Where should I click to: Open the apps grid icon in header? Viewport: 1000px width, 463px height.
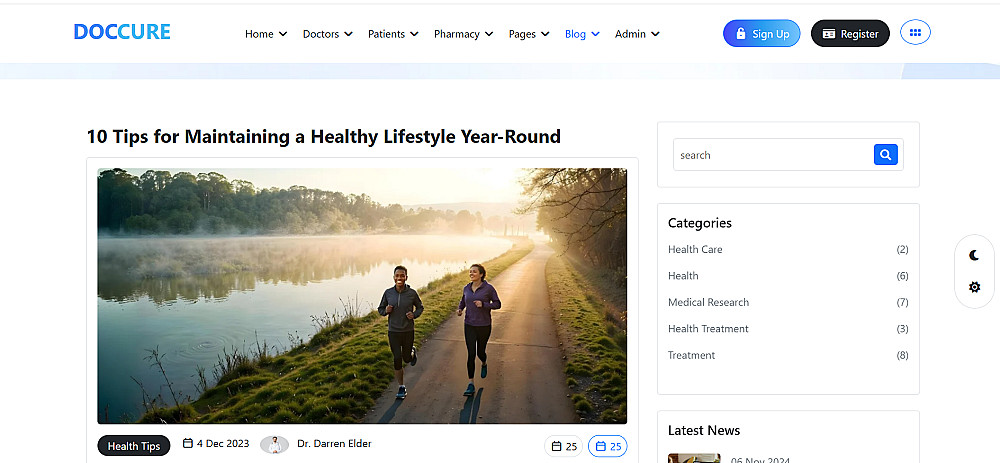pyautogui.click(x=915, y=32)
